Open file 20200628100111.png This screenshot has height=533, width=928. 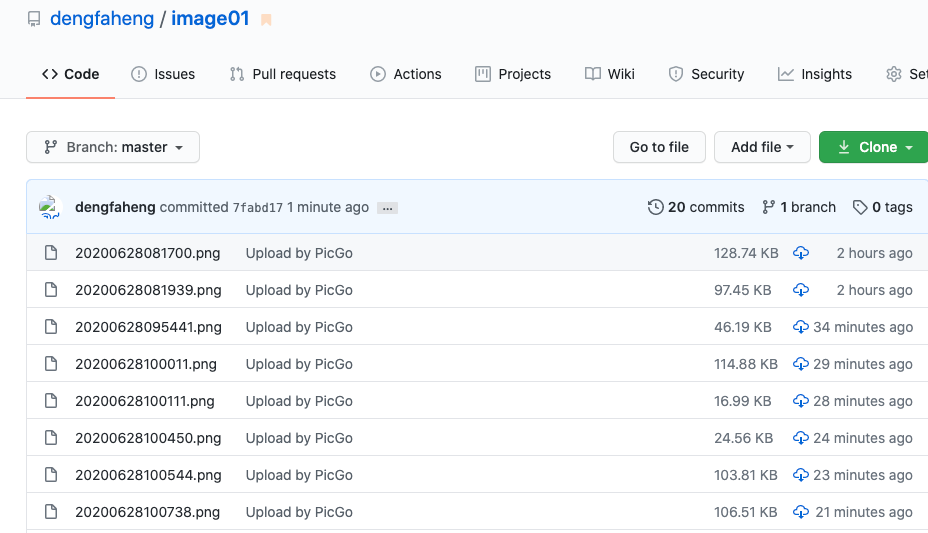[145, 401]
